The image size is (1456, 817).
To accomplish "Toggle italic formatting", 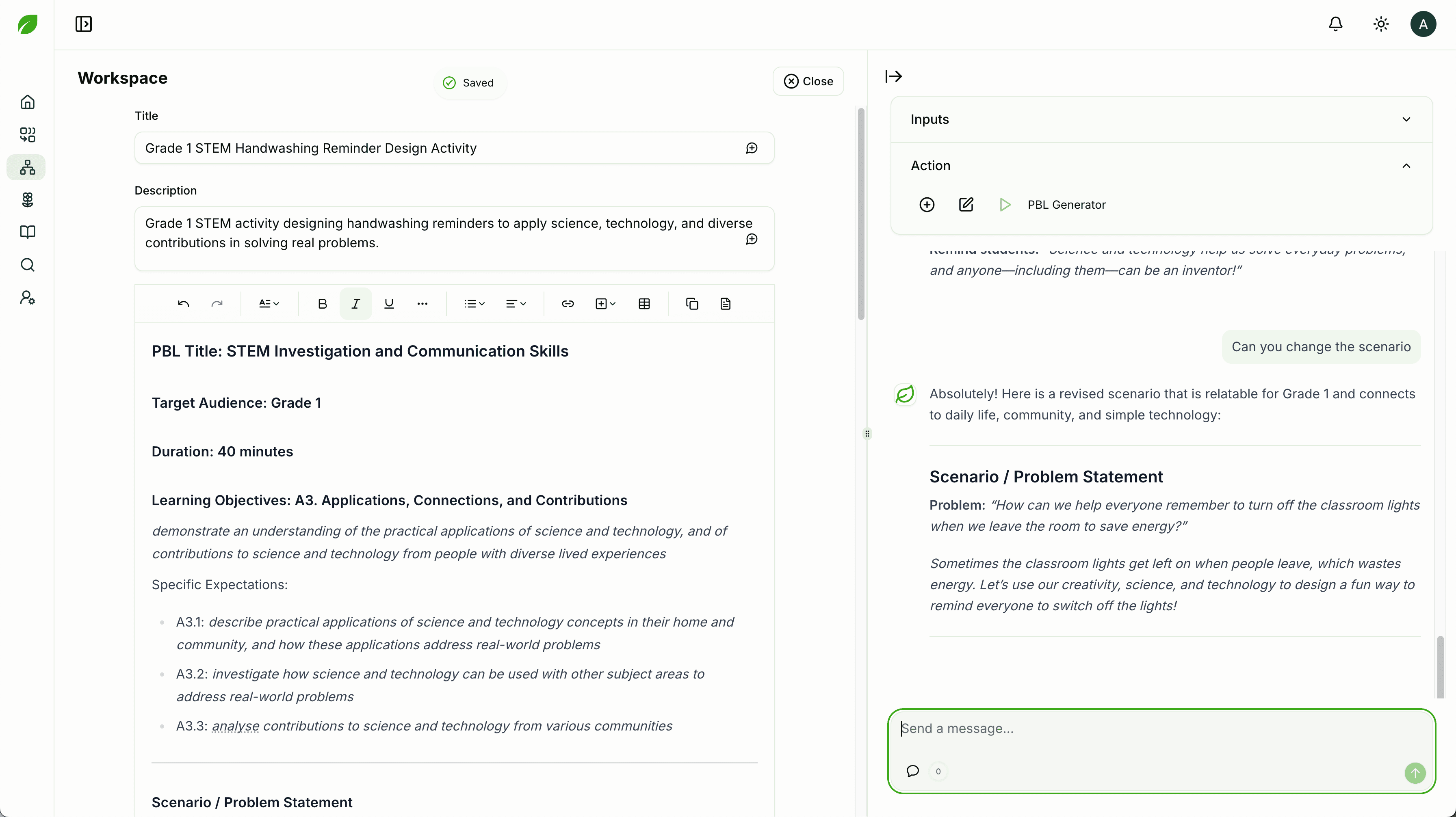I will (x=355, y=304).
